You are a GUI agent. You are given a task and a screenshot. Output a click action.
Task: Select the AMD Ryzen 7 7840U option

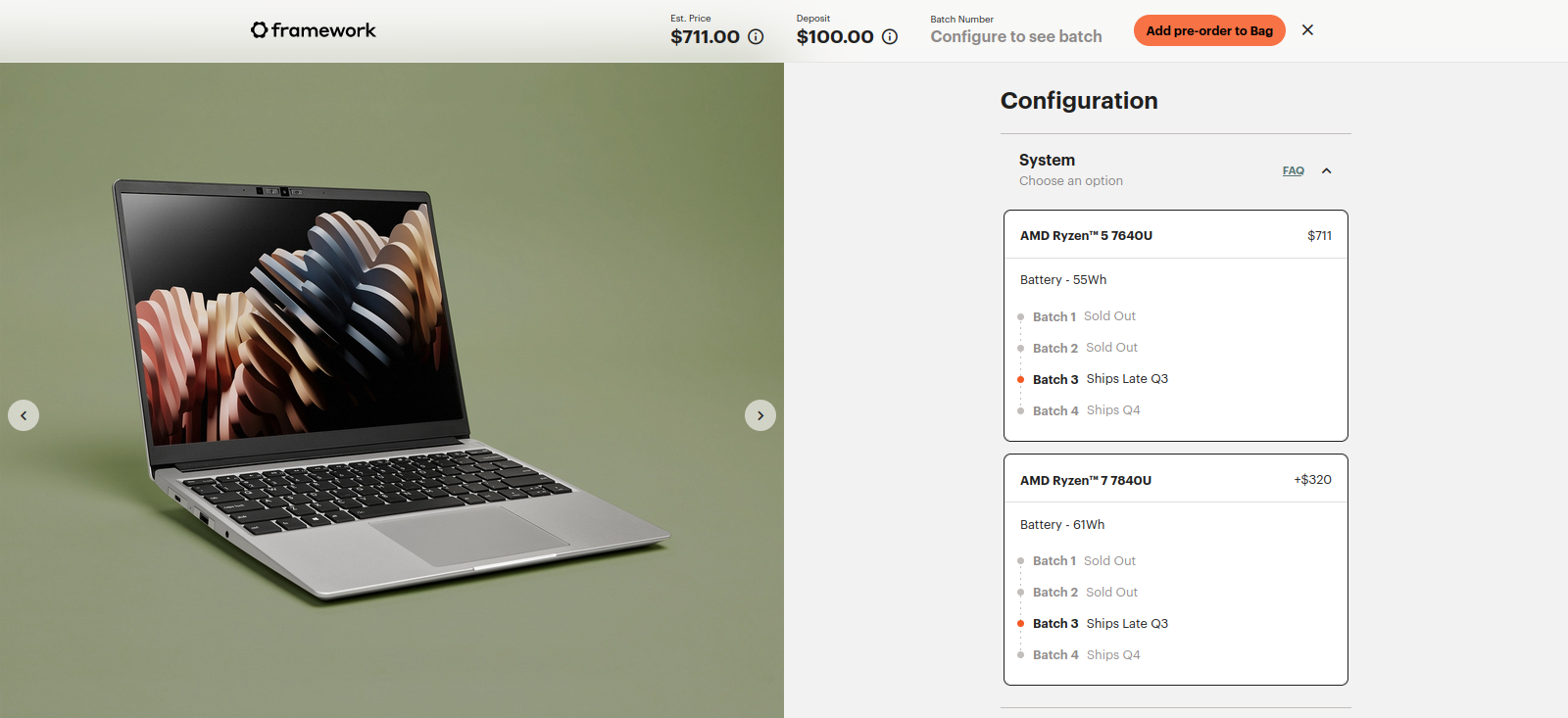click(x=1176, y=570)
